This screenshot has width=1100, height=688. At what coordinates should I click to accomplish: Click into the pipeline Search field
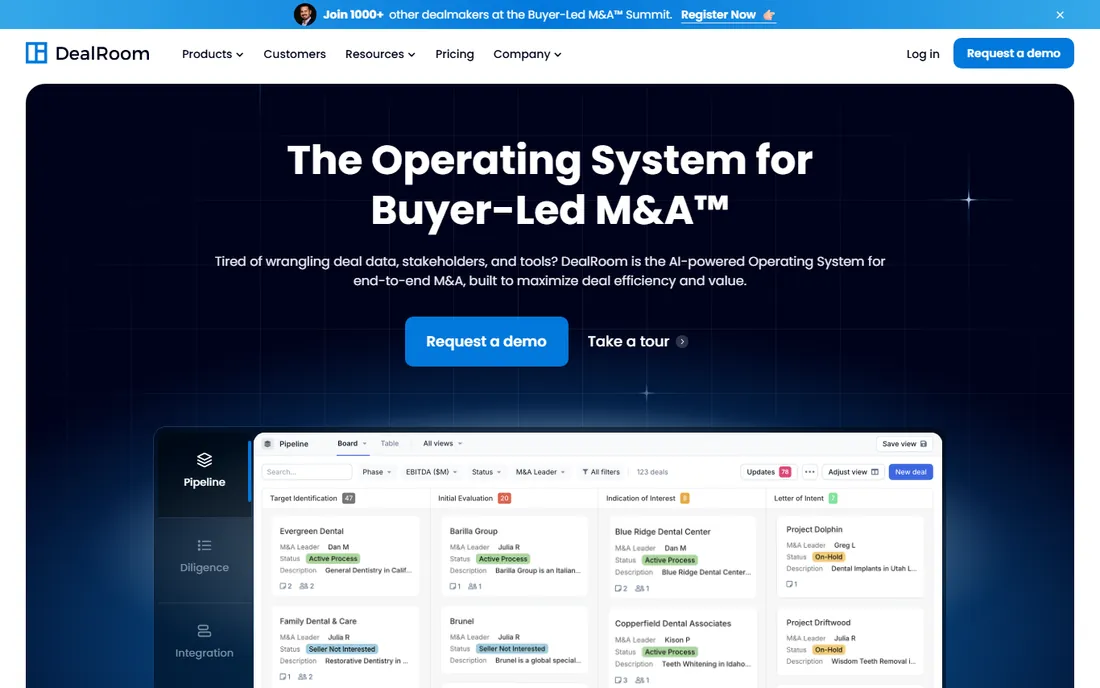307,472
